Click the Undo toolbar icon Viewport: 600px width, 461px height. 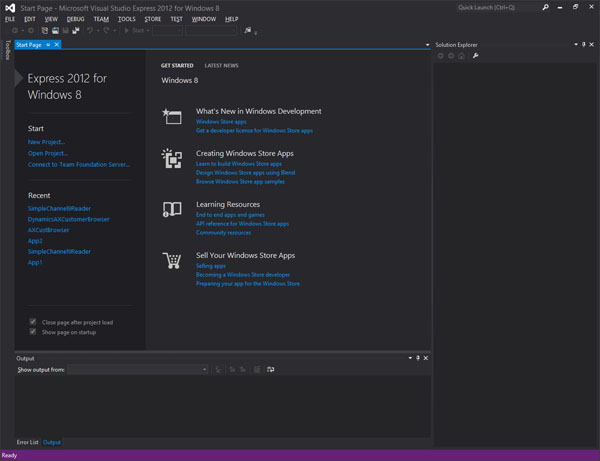(90, 31)
